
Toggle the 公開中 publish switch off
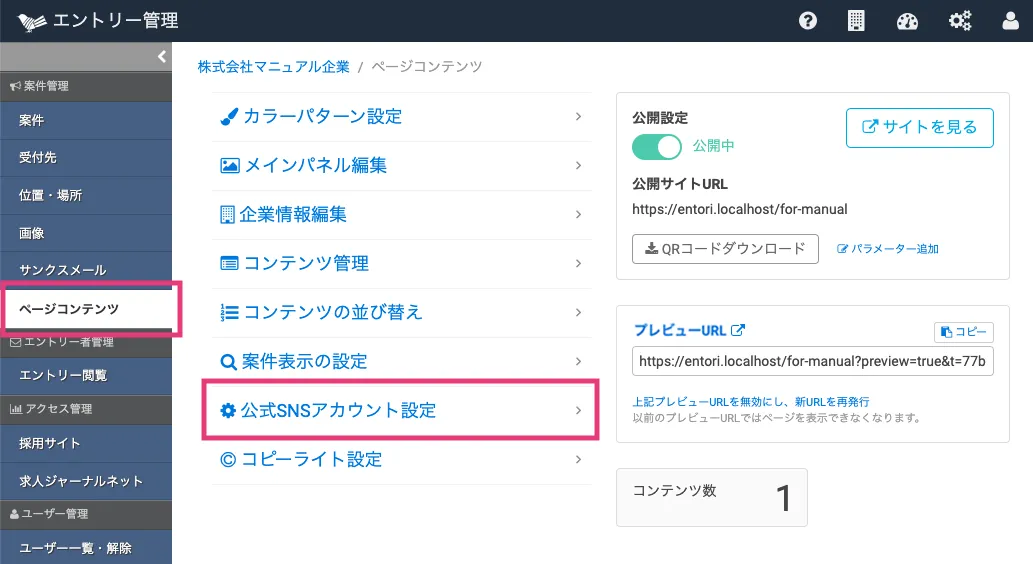point(656,146)
